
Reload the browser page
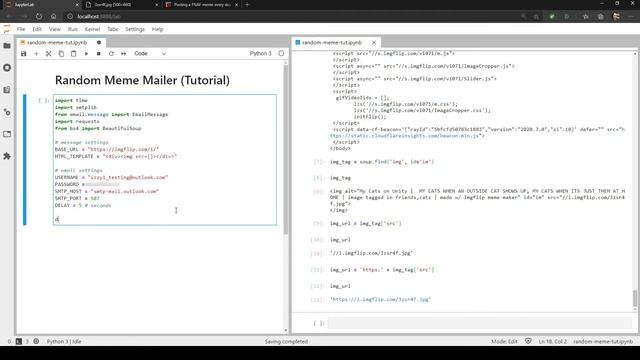point(39,16)
